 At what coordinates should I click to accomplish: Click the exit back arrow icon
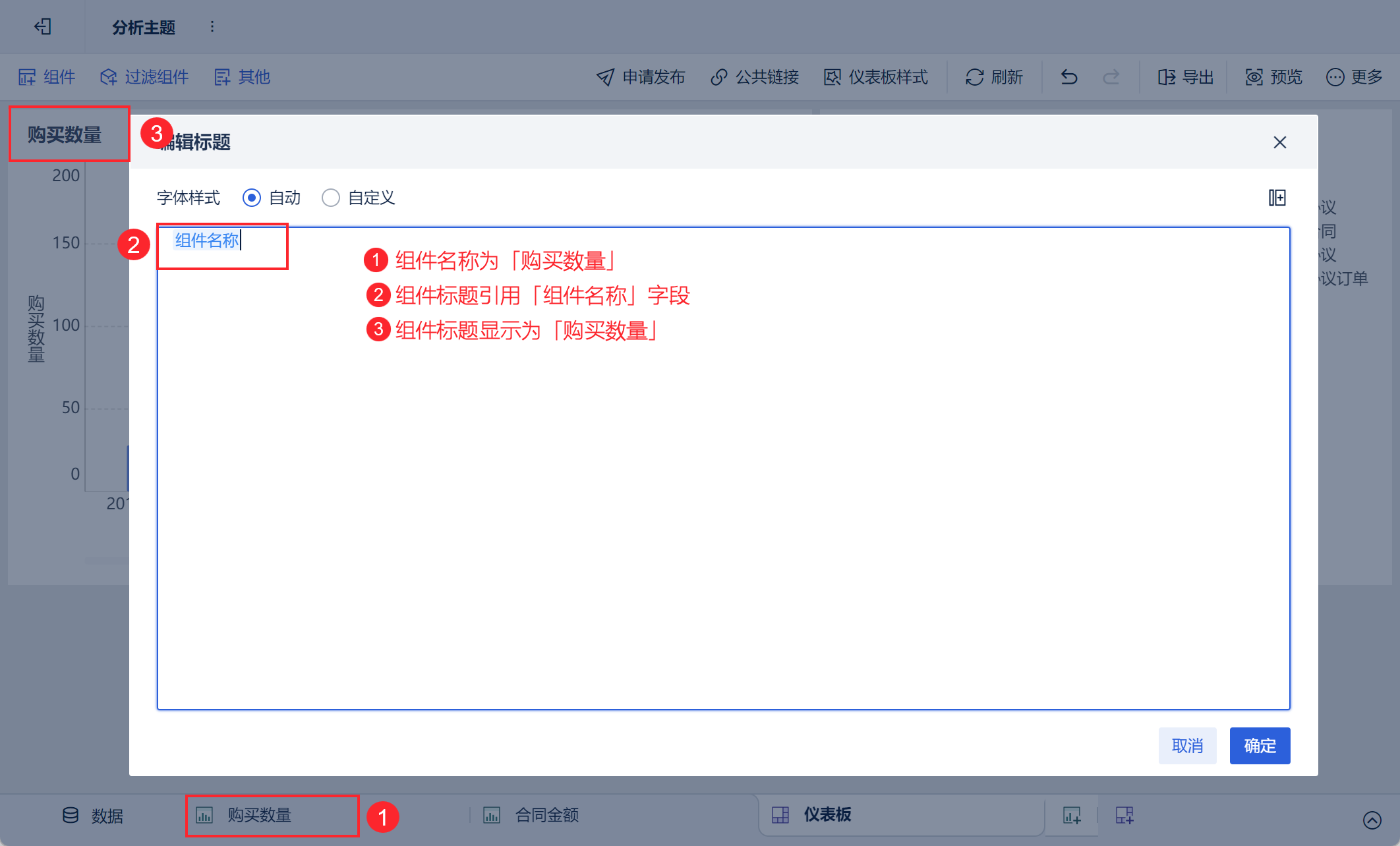point(43,27)
